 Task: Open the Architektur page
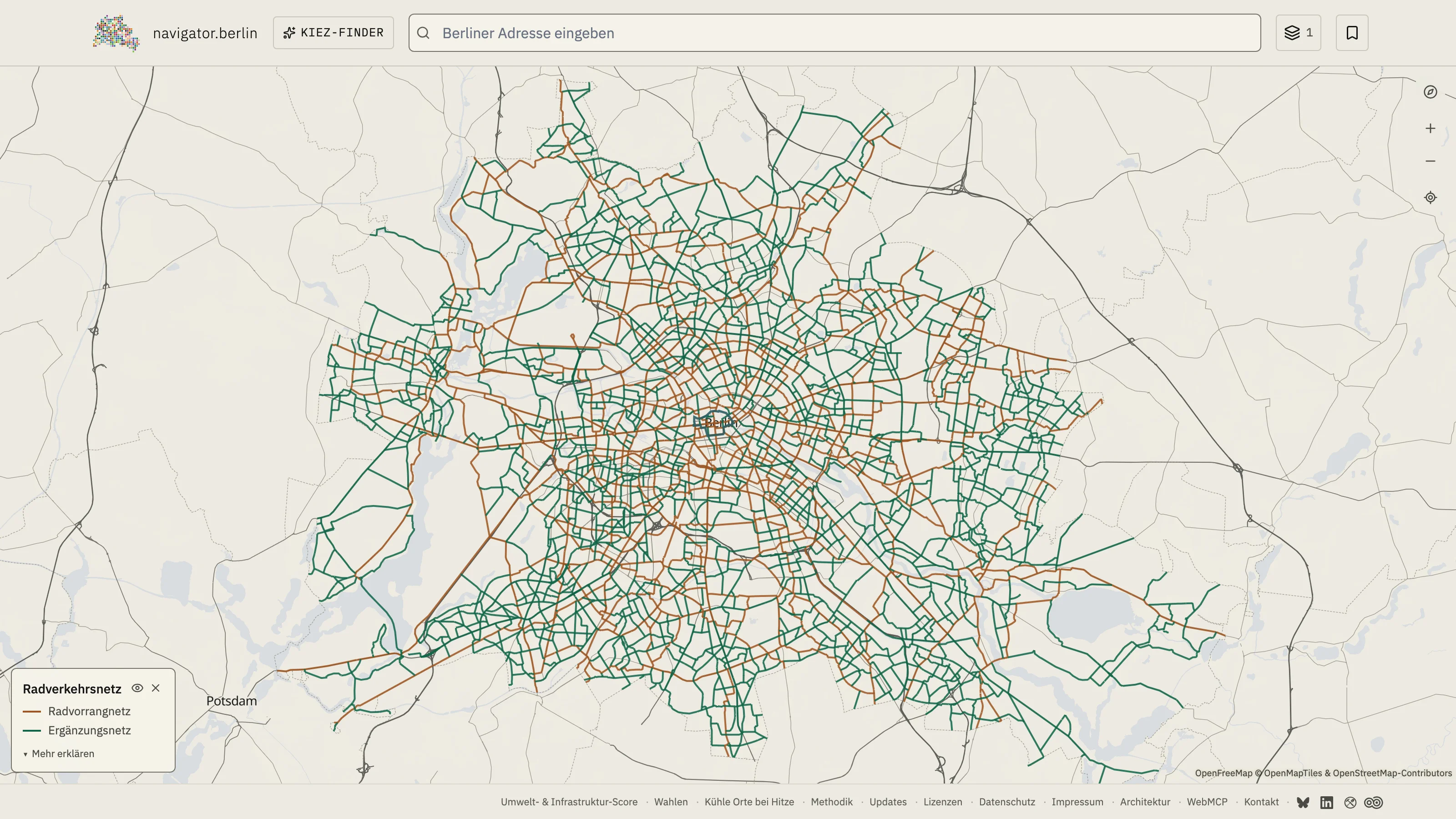click(1145, 802)
